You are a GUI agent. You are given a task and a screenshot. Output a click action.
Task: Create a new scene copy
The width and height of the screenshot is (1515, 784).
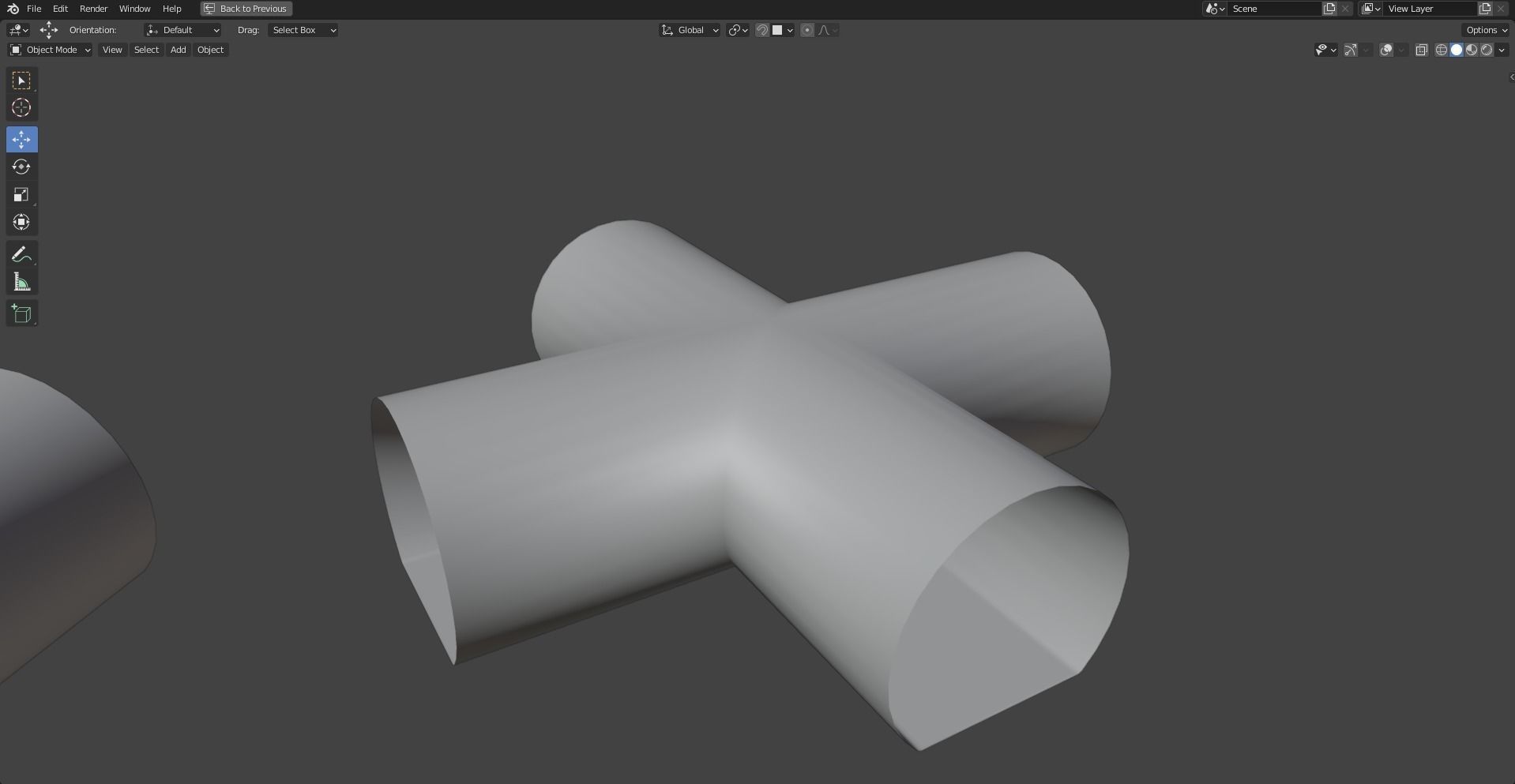pyautogui.click(x=1329, y=9)
